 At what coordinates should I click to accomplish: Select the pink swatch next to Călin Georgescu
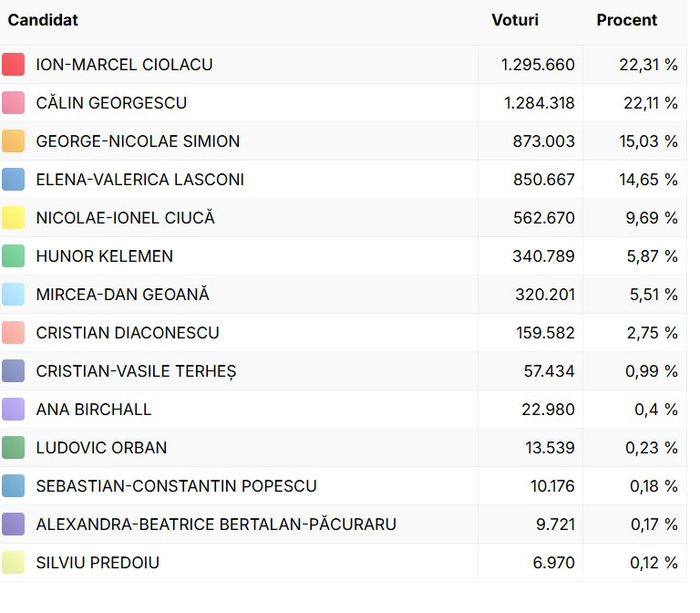pos(13,103)
